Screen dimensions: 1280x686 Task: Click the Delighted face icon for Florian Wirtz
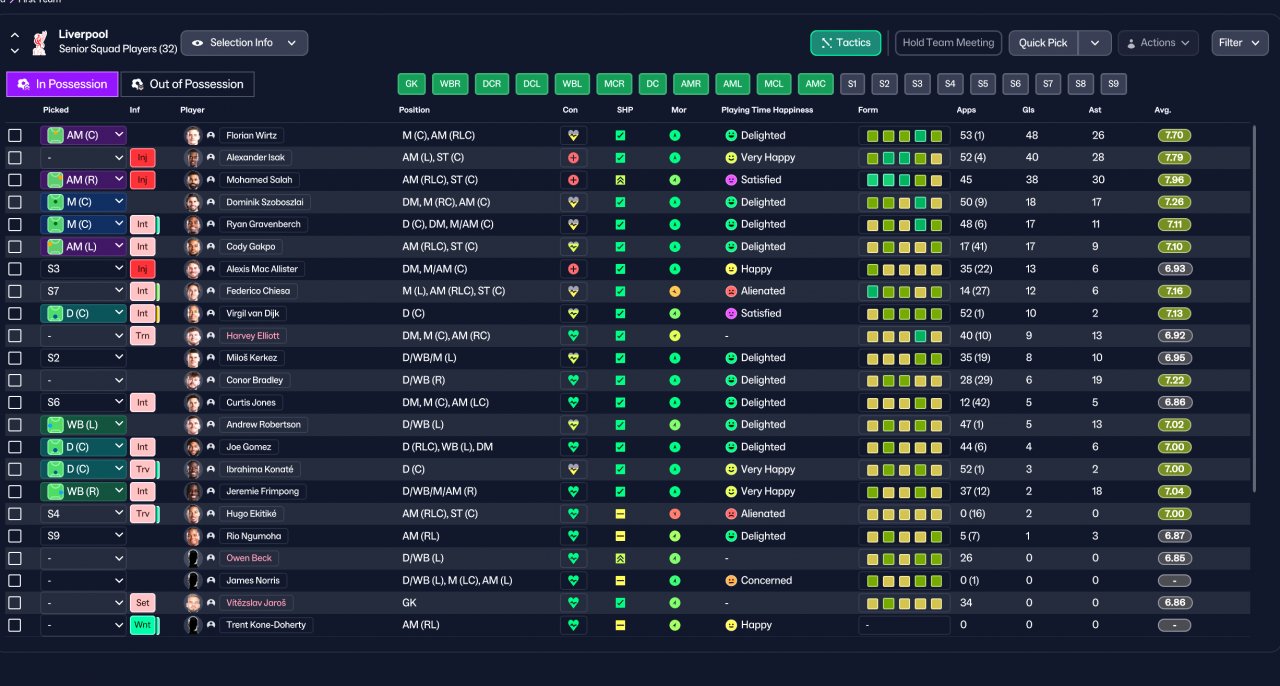731,135
